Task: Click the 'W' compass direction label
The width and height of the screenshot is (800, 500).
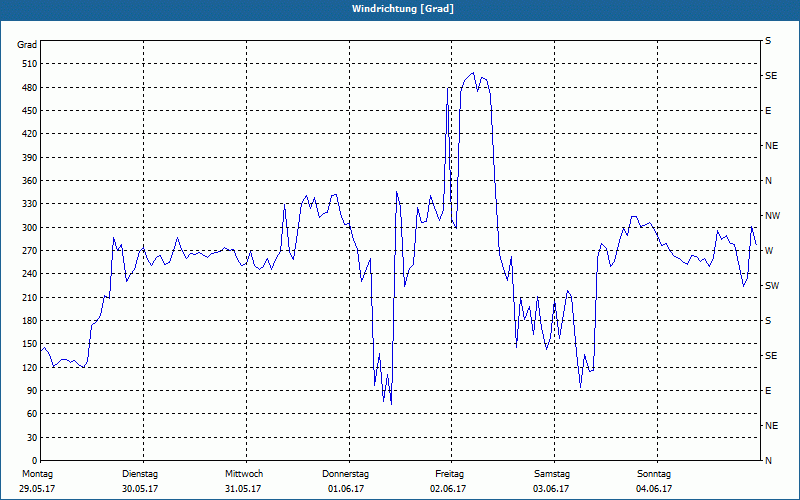Action: pos(769,251)
